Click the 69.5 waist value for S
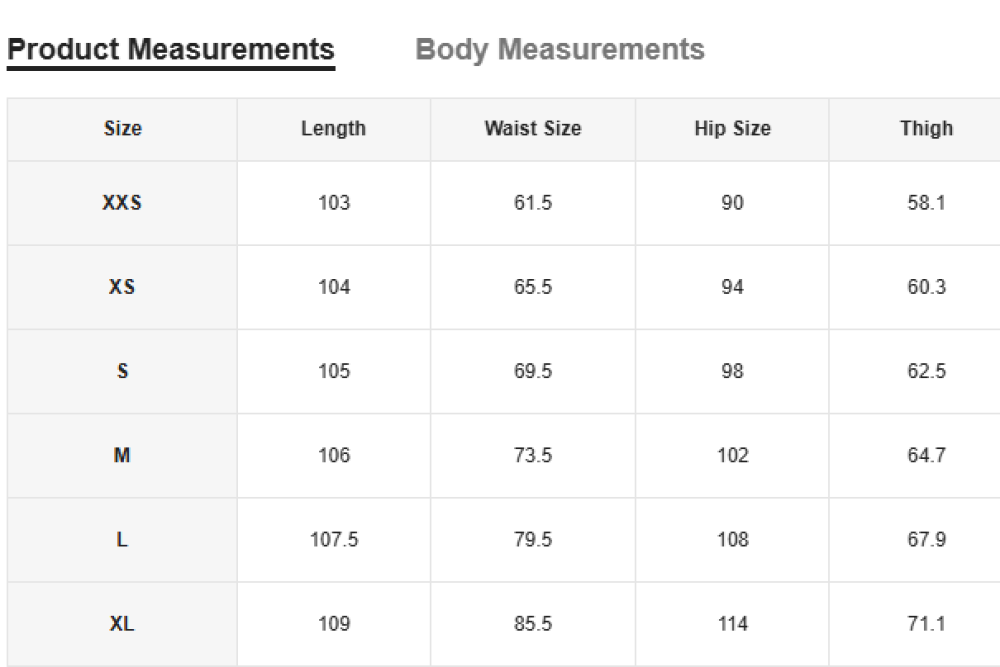1000x667 pixels. click(x=532, y=371)
